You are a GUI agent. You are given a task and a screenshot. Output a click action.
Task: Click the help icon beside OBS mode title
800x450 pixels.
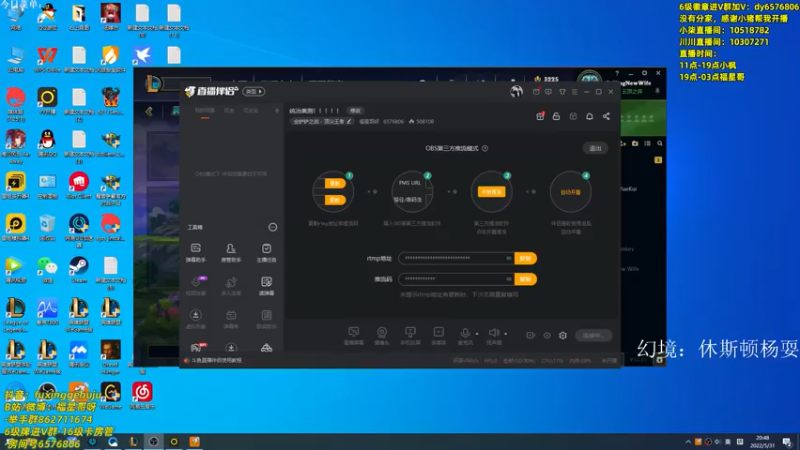(485, 148)
